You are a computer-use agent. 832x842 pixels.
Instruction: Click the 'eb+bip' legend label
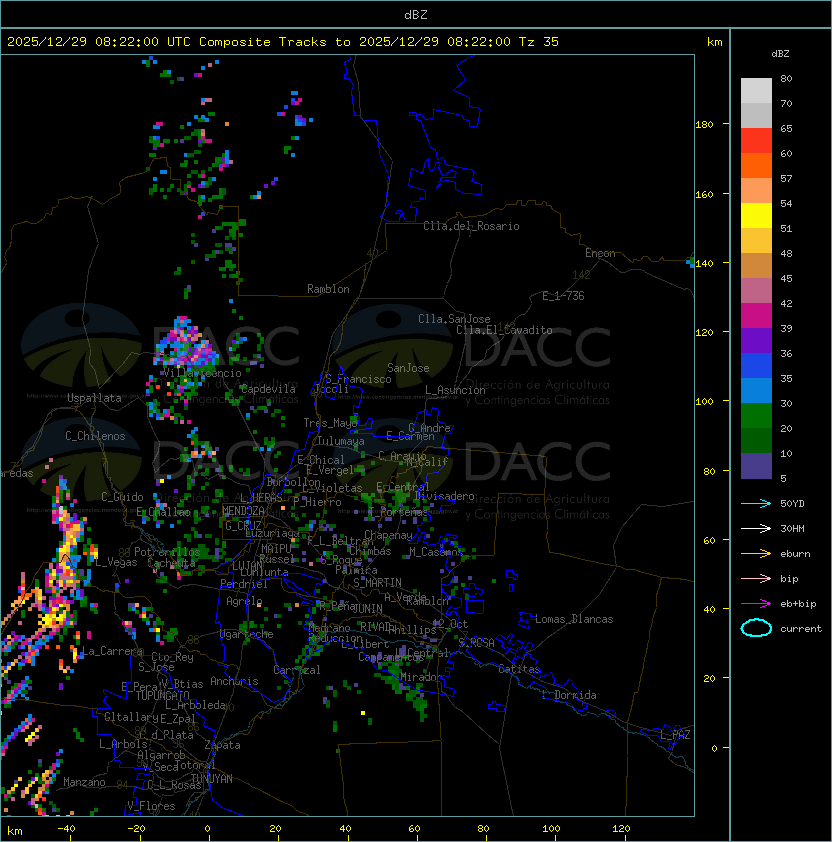(798, 604)
